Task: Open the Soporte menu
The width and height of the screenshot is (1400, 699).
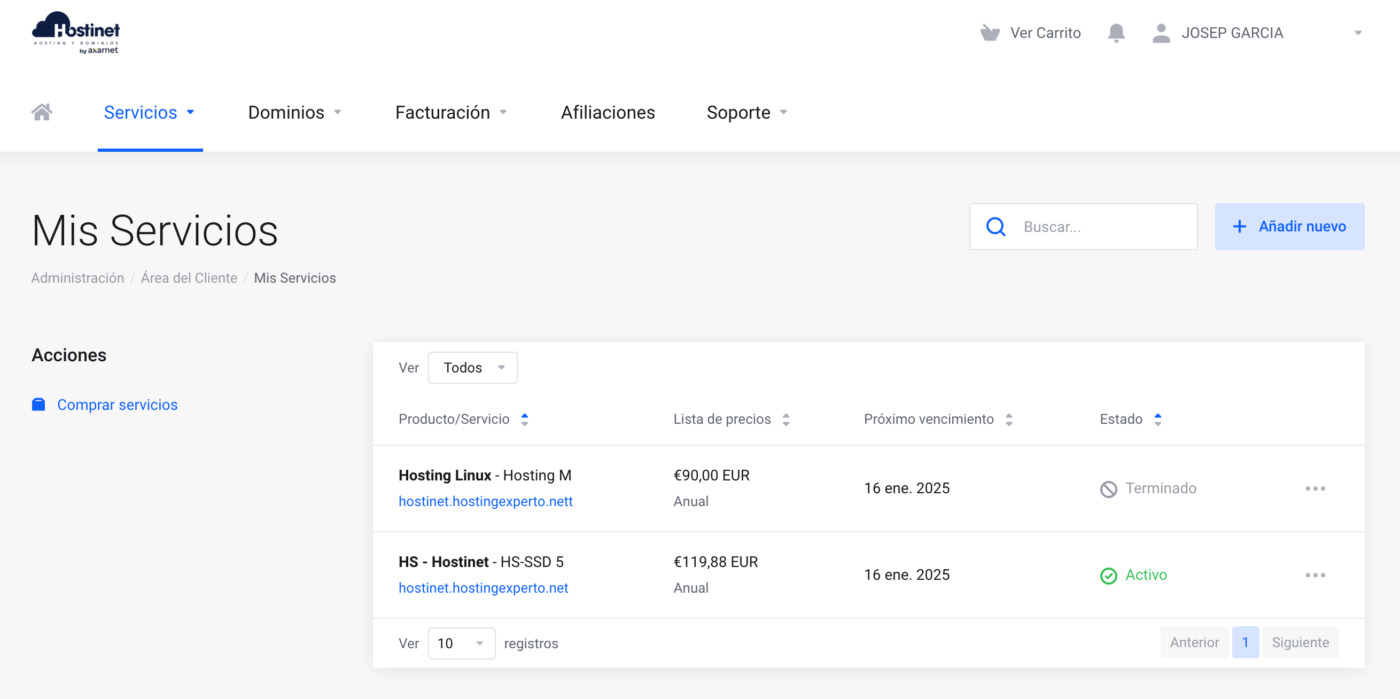Action: pyautogui.click(x=747, y=113)
